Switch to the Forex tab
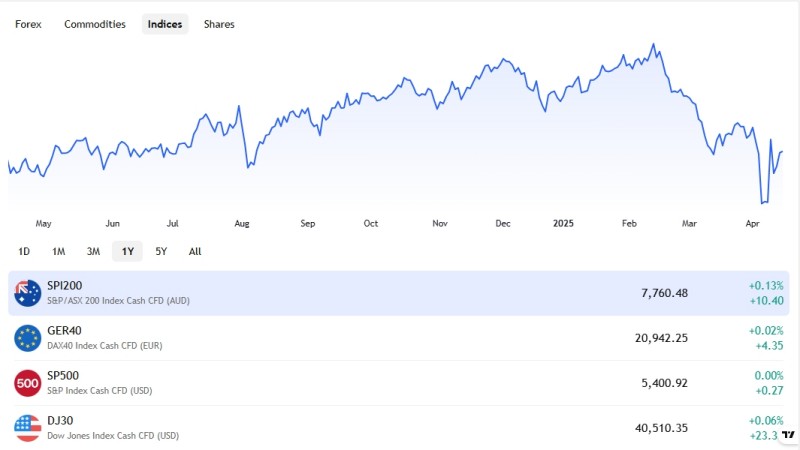The width and height of the screenshot is (800, 450). [x=28, y=24]
